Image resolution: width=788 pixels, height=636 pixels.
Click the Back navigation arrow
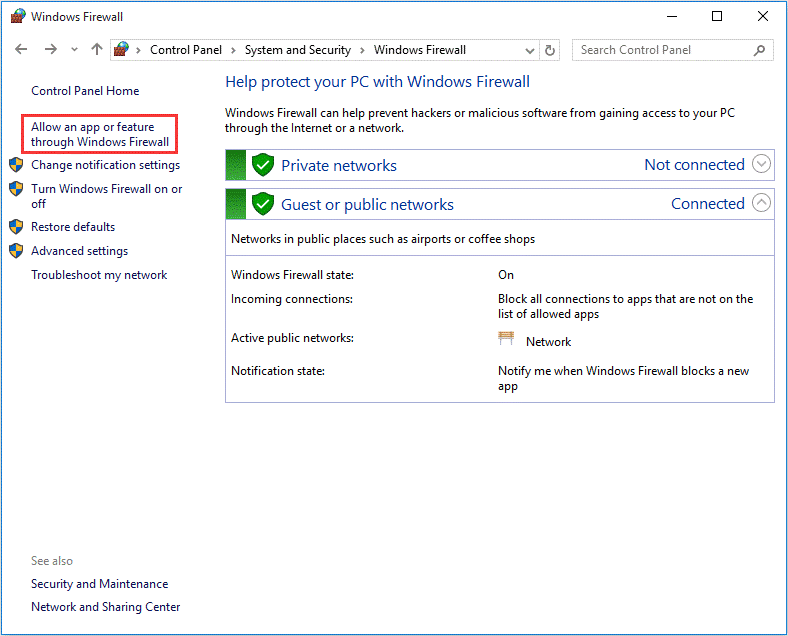click(22, 50)
